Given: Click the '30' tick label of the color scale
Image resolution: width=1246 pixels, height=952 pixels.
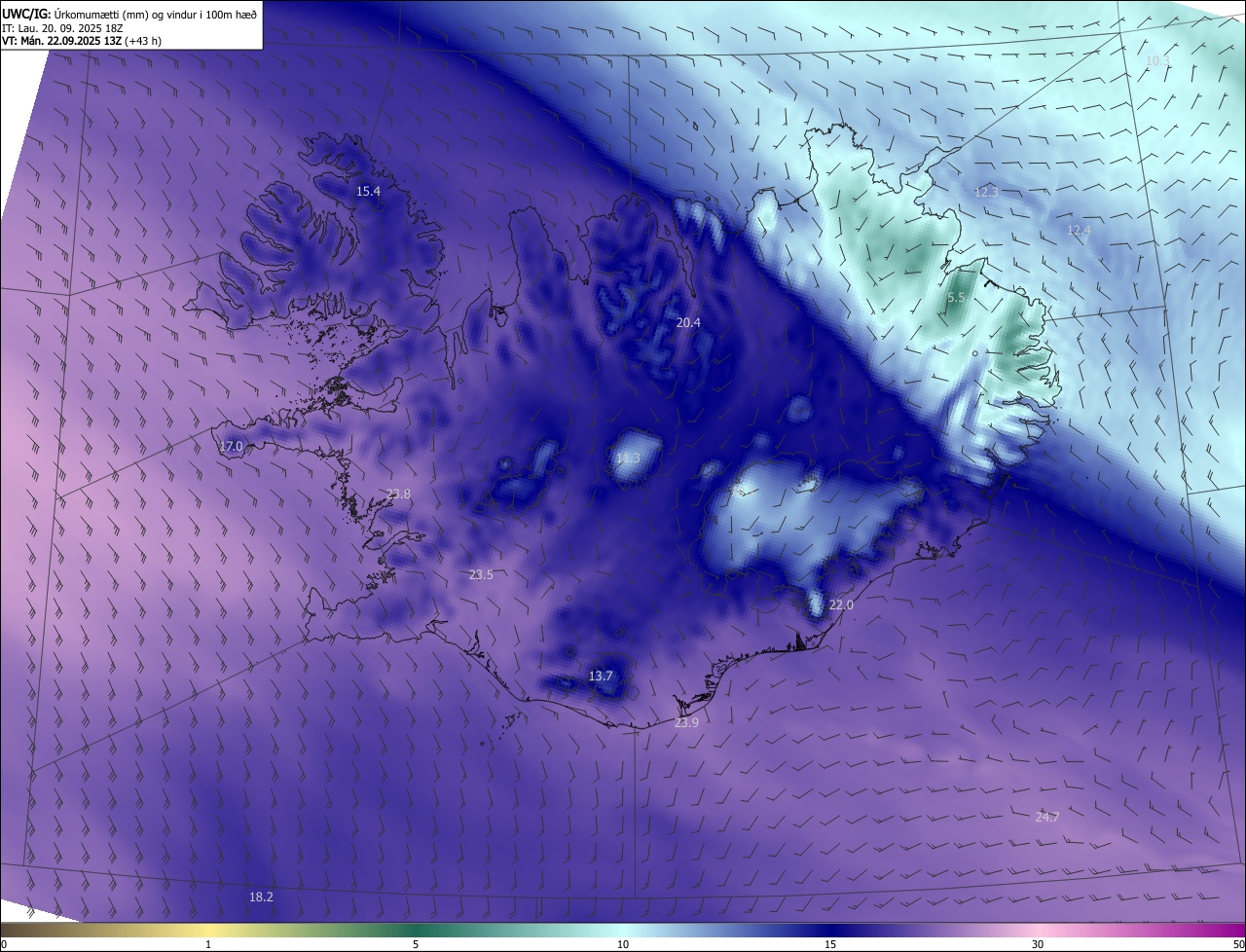Looking at the screenshot, I should tap(1038, 944).
